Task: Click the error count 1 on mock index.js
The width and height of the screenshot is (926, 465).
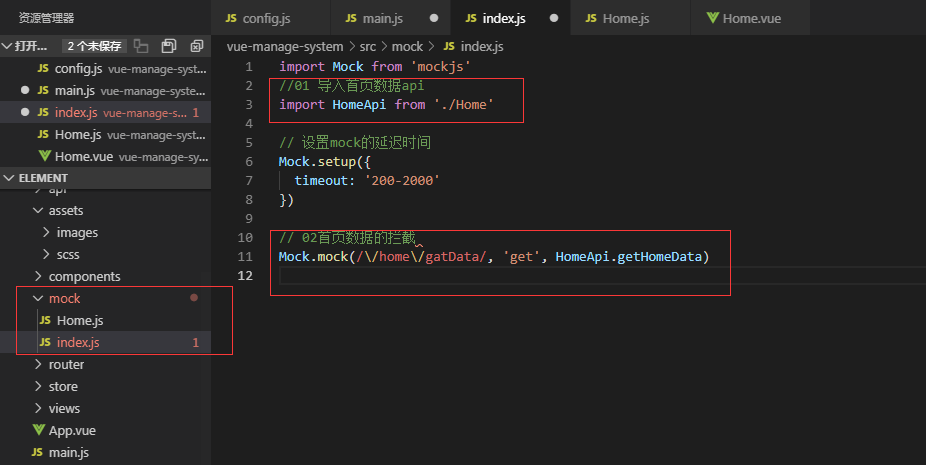Action: click(x=195, y=342)
